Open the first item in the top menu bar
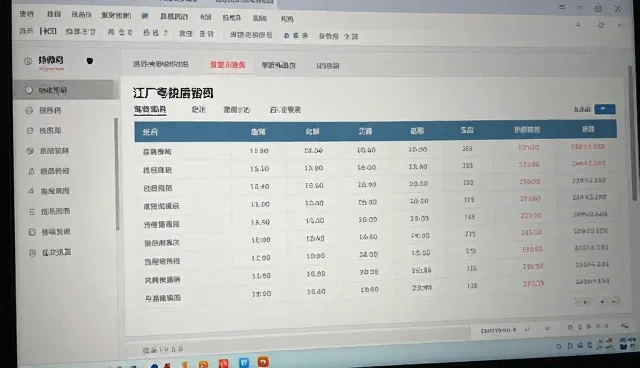640x368 pixels. [27, 14]
